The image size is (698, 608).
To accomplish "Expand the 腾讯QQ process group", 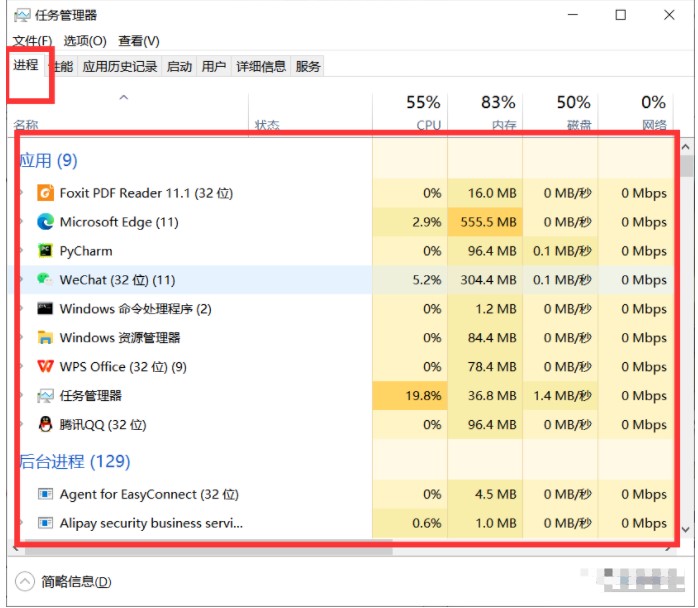I will [x=21, y=424].
